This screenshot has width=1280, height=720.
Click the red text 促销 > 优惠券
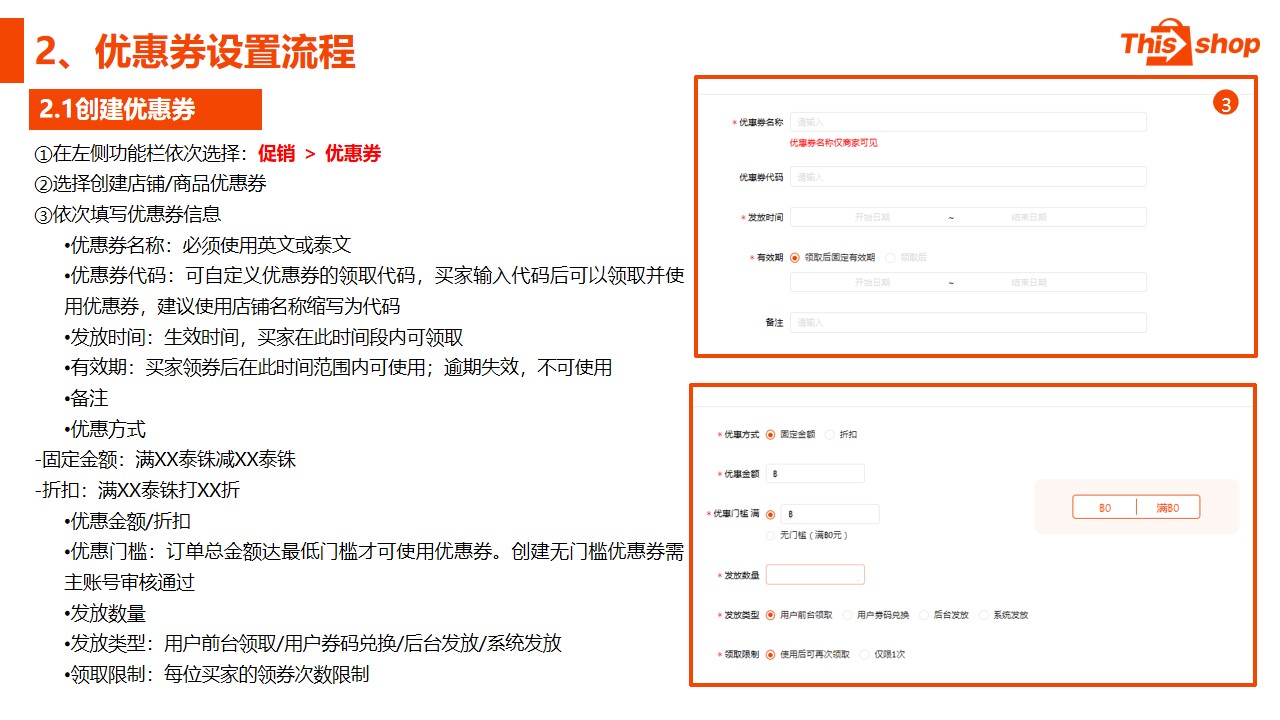pyautogui.click(x=319, y=153)
